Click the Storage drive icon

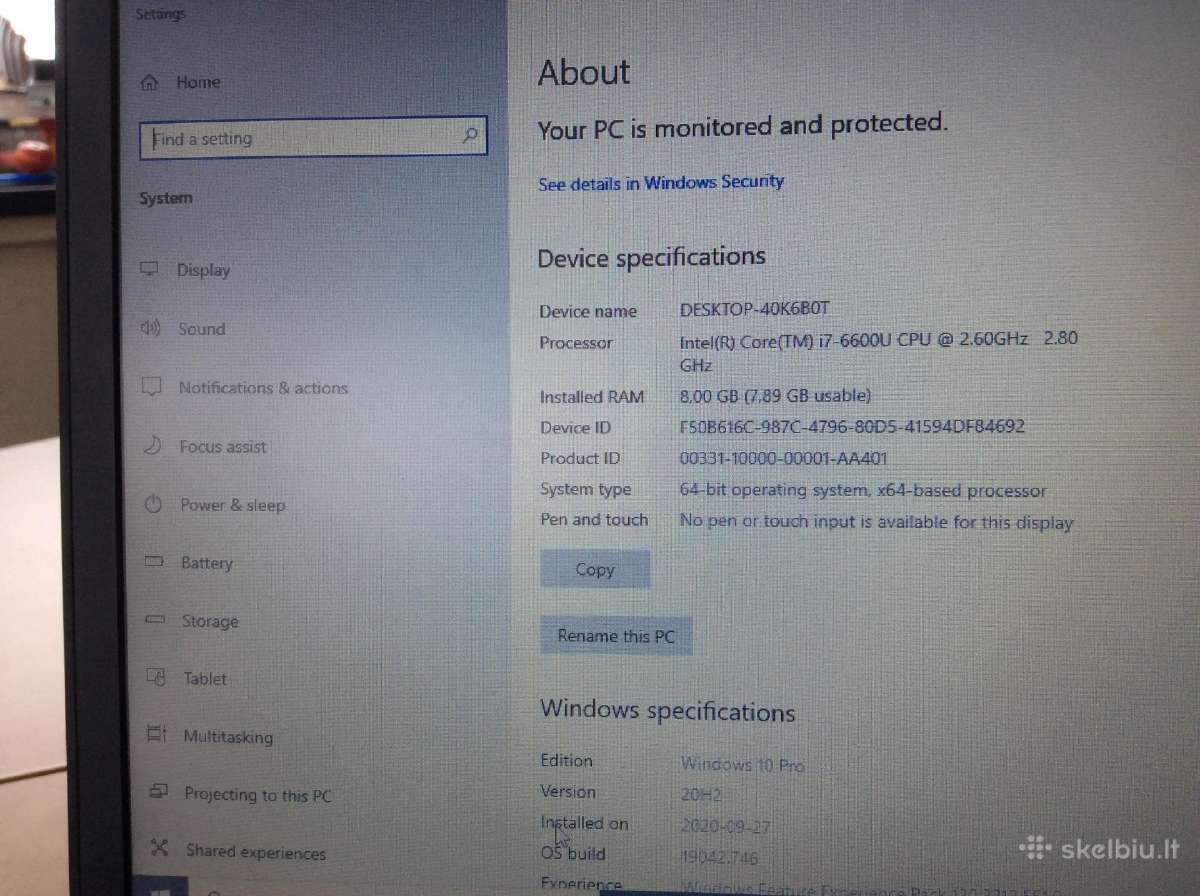[x=155, y=620]
